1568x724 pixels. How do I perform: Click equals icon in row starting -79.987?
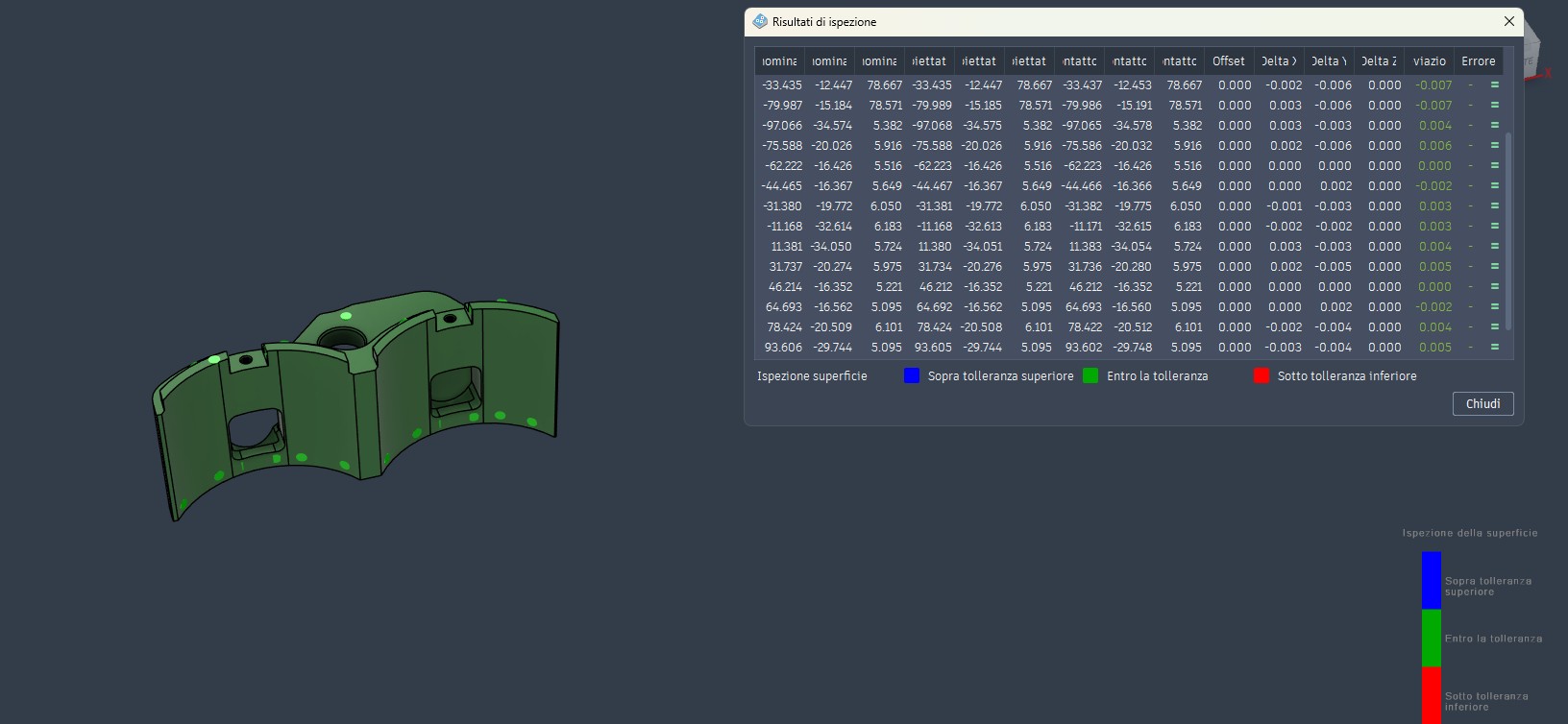coord(1495,106)
